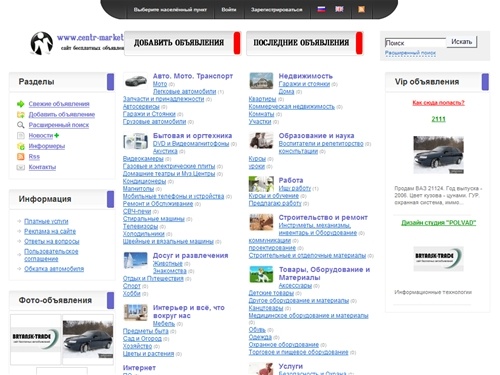Open the Информеры link in sidebar
This screenshot has width=500, height=375.
click(x=47, y=146)
